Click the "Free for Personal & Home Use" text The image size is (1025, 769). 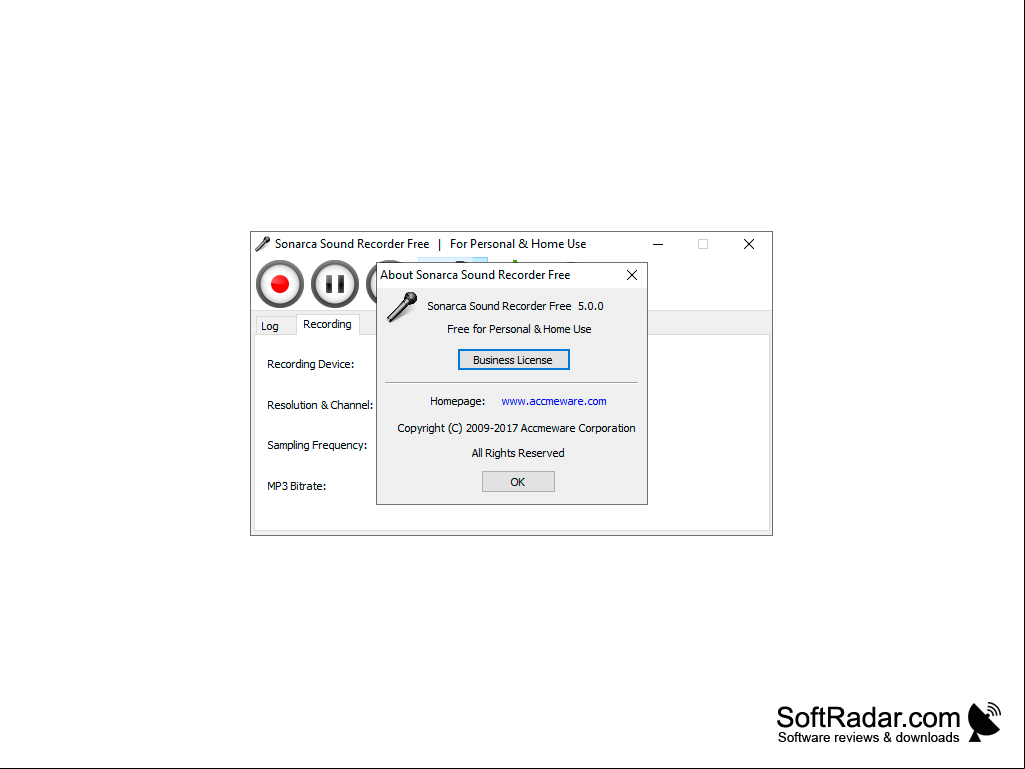click(x=519, y=330)
